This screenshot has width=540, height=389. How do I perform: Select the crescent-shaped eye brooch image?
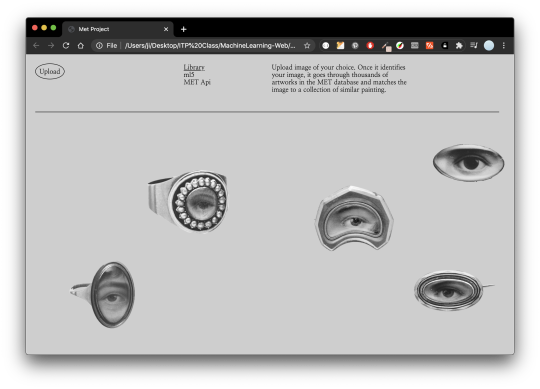click(354, 218)
